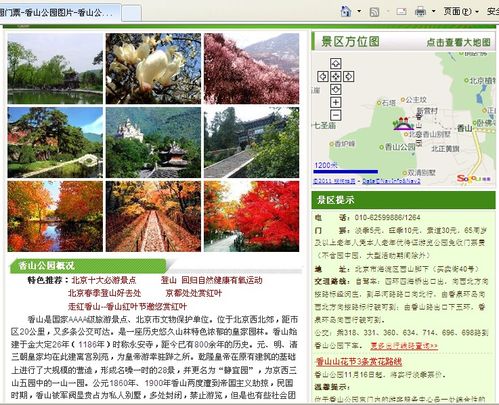Select the 香山公园图片 browser tab
This screenshot has height=405, width=499.
tap(59, 13)
